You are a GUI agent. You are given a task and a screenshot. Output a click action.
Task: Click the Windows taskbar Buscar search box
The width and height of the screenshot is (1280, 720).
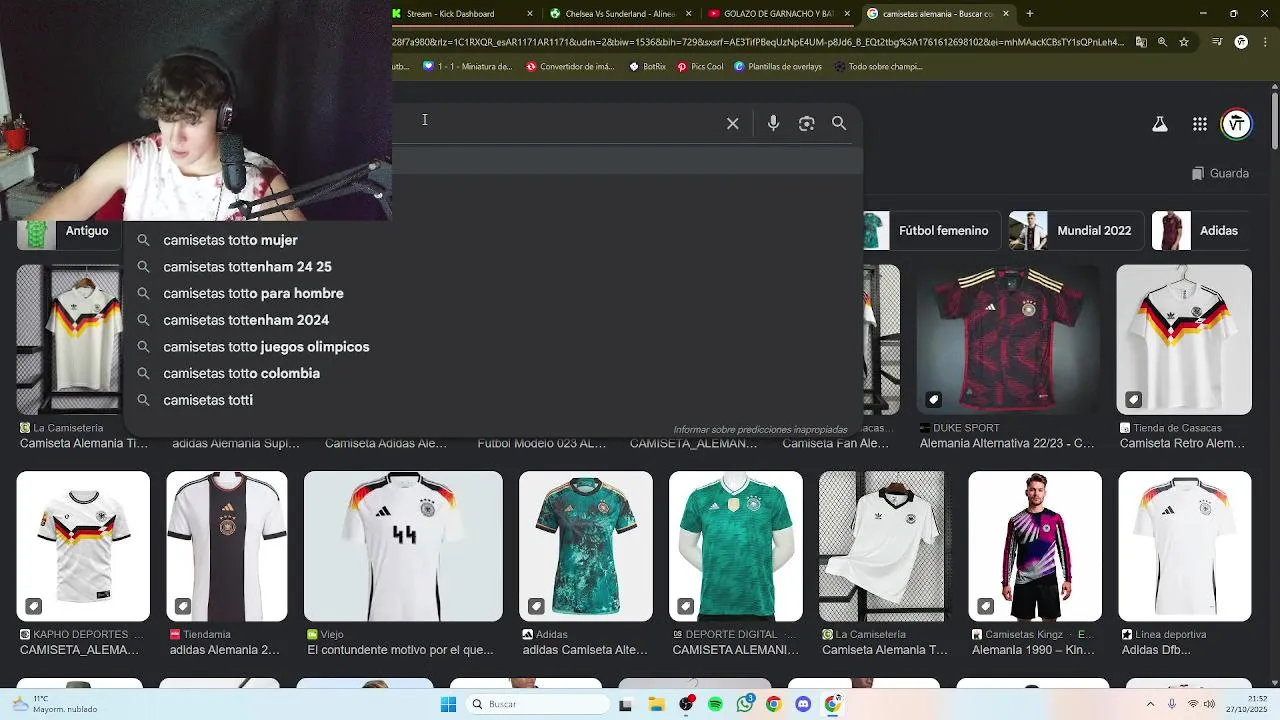tap(537, 704)
